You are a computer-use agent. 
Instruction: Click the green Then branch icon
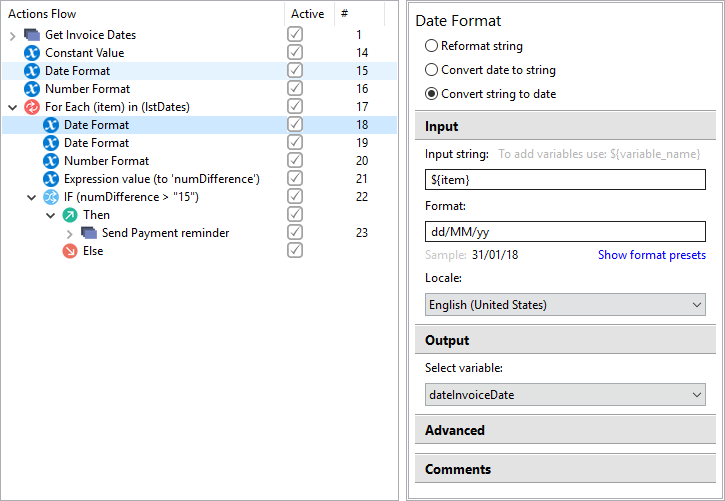click(x=70, y=215)
